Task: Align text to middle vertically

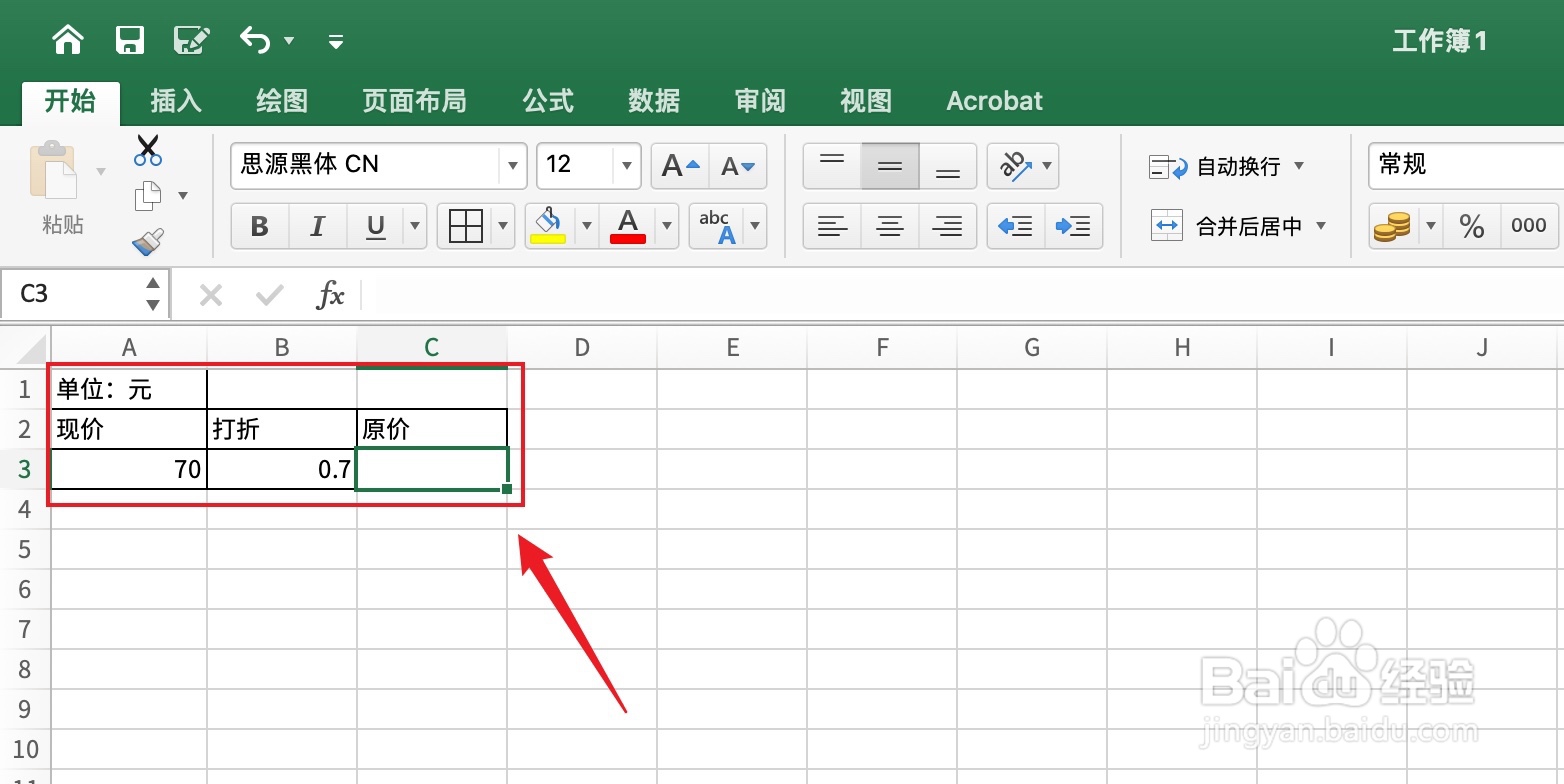Action: coord(890,166)
